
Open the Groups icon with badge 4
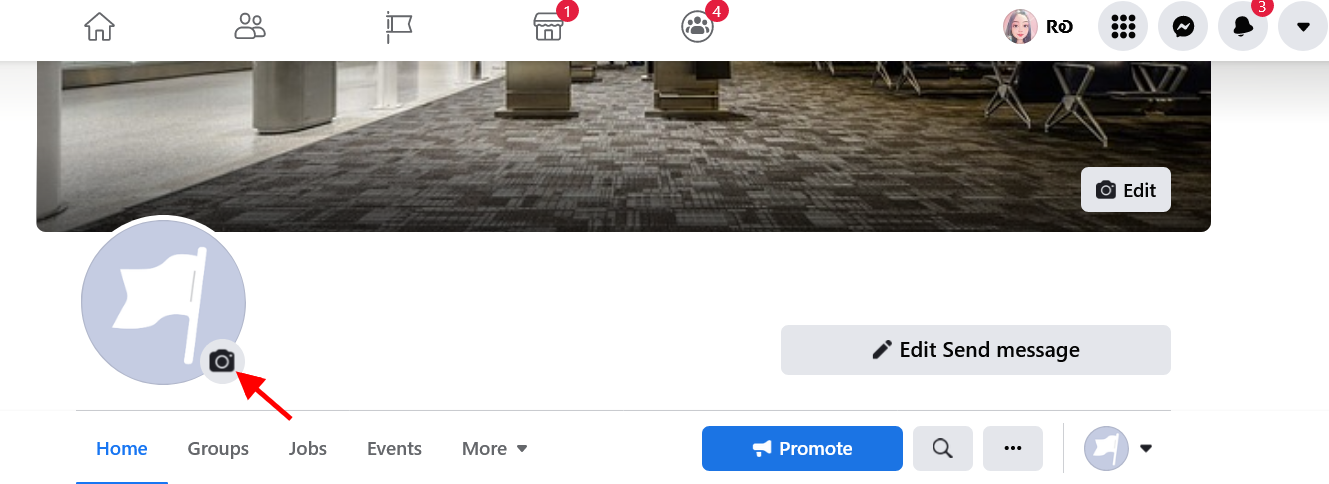pos(697,27)
